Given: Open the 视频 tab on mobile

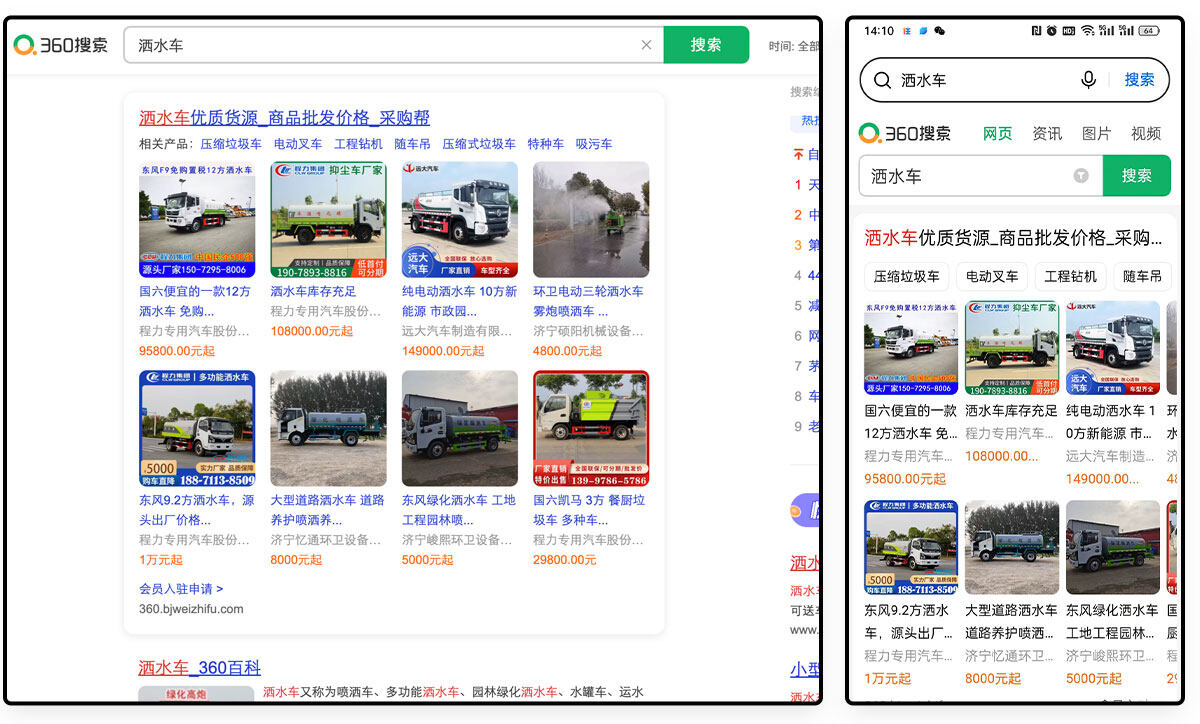Looking at the screenshot, I should (x=1146, y=133).
